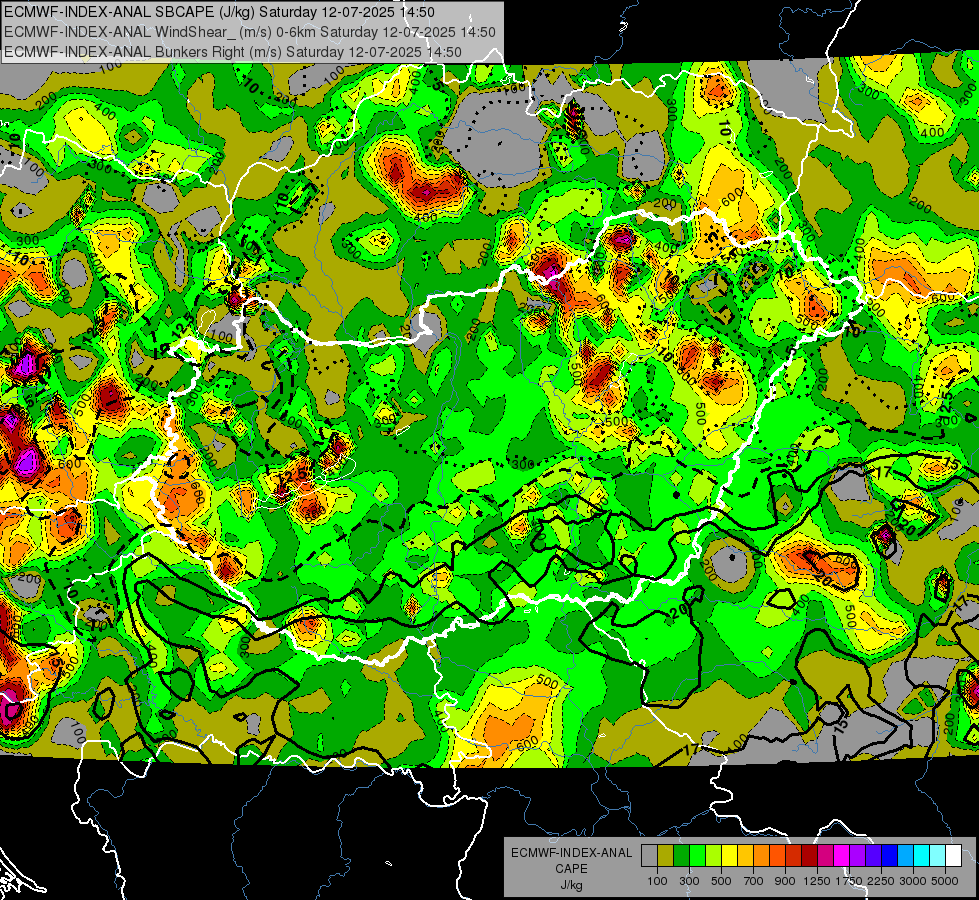This screenshot has width=979, height=900.
Task: Click the legend title ECMWF-INDEX-ANAL
Action: point(572,853)
